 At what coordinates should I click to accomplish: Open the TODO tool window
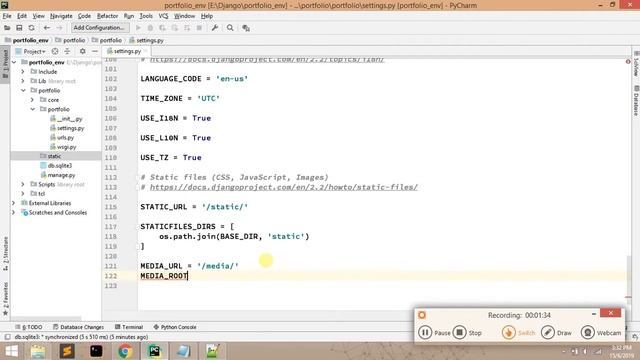pyautogui.click(x=29, y=327)
